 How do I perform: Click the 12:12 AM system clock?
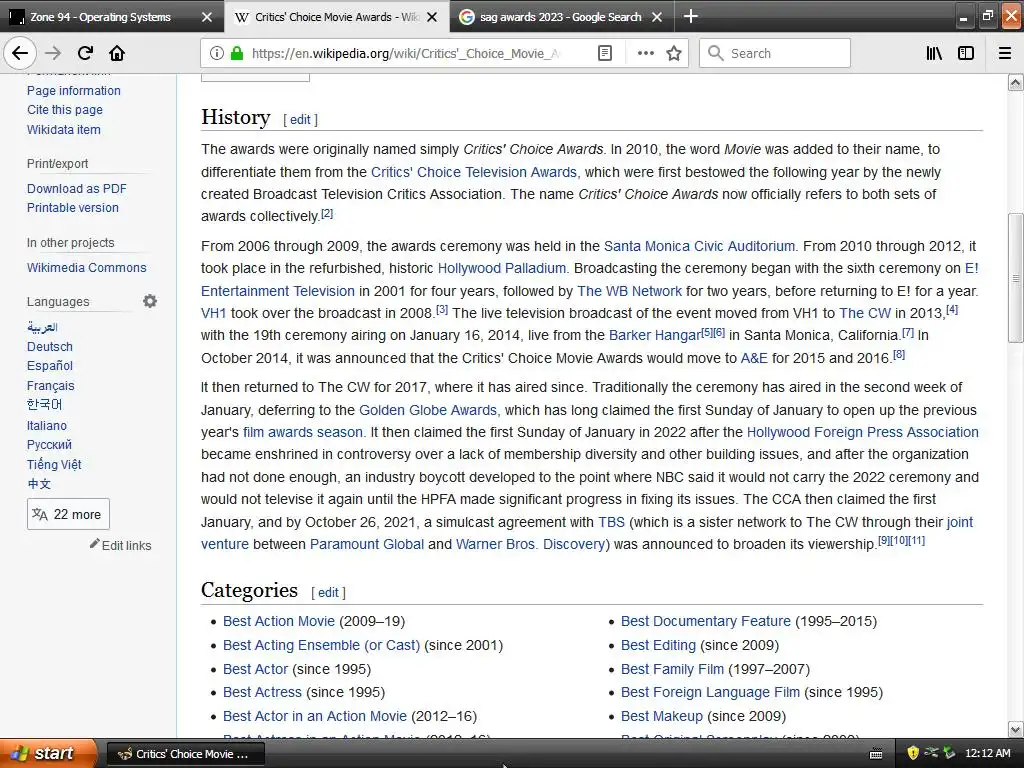[987, 753]
